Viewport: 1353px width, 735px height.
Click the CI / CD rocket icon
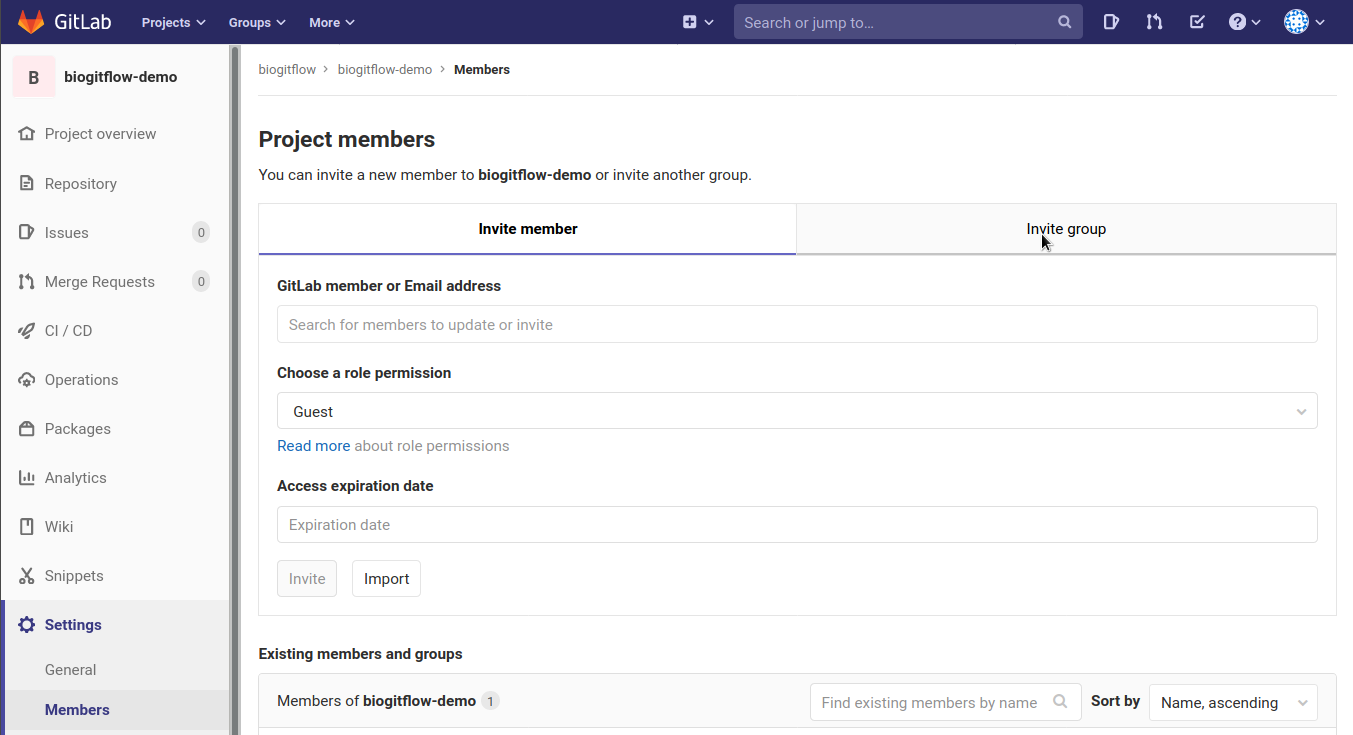pos(27,331)
